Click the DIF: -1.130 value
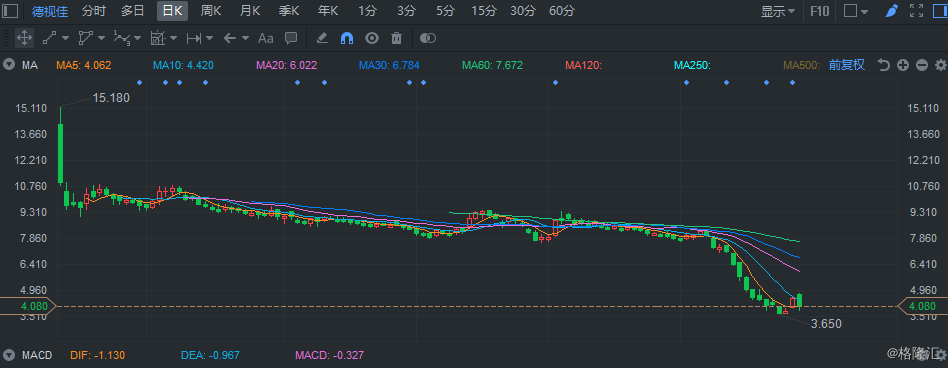Screen dimensions: 948x368 (x=98, y=355)
